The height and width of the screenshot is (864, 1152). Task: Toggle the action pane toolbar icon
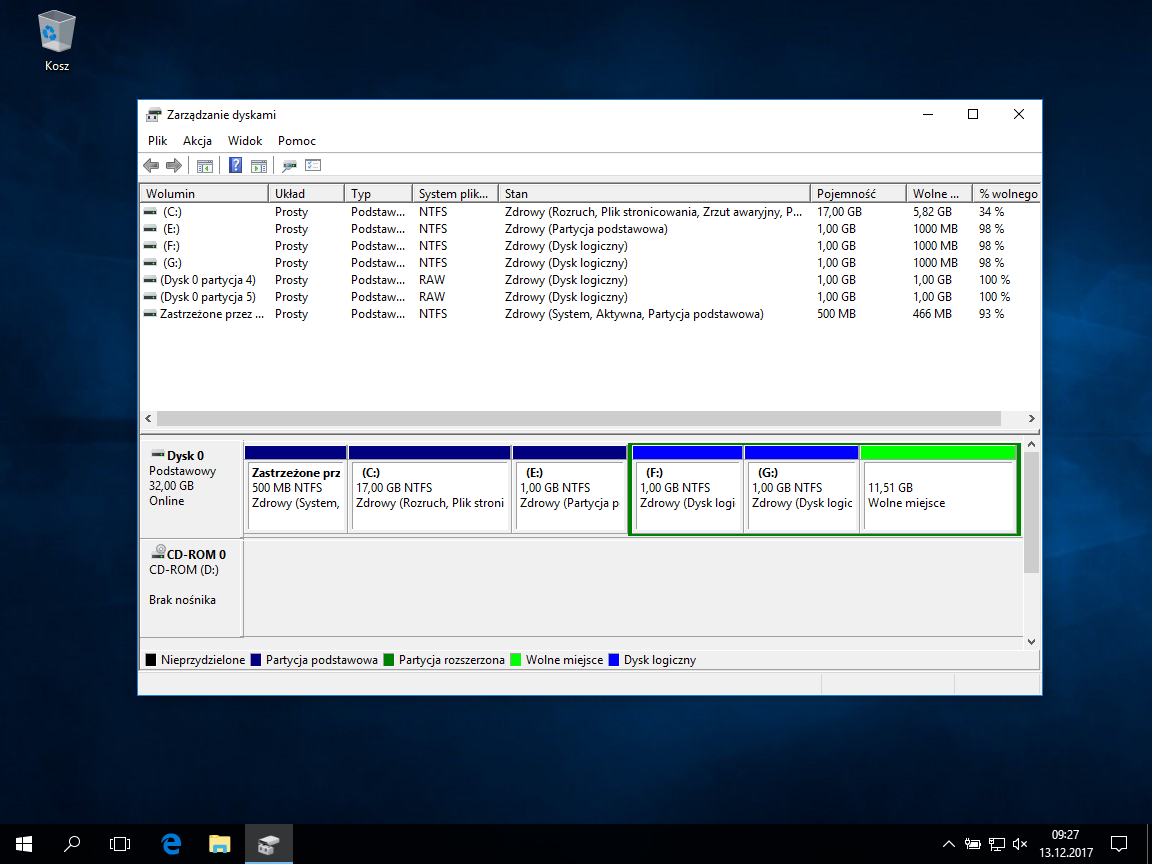[x=259, y=165]
